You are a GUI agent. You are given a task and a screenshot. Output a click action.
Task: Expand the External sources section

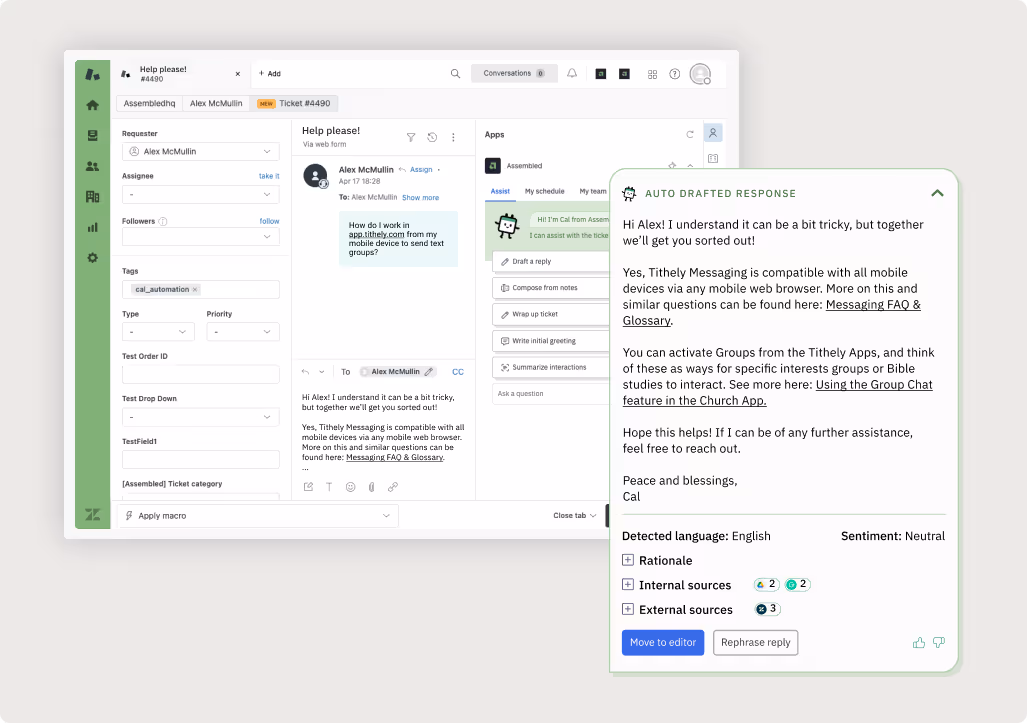point(627,609)
